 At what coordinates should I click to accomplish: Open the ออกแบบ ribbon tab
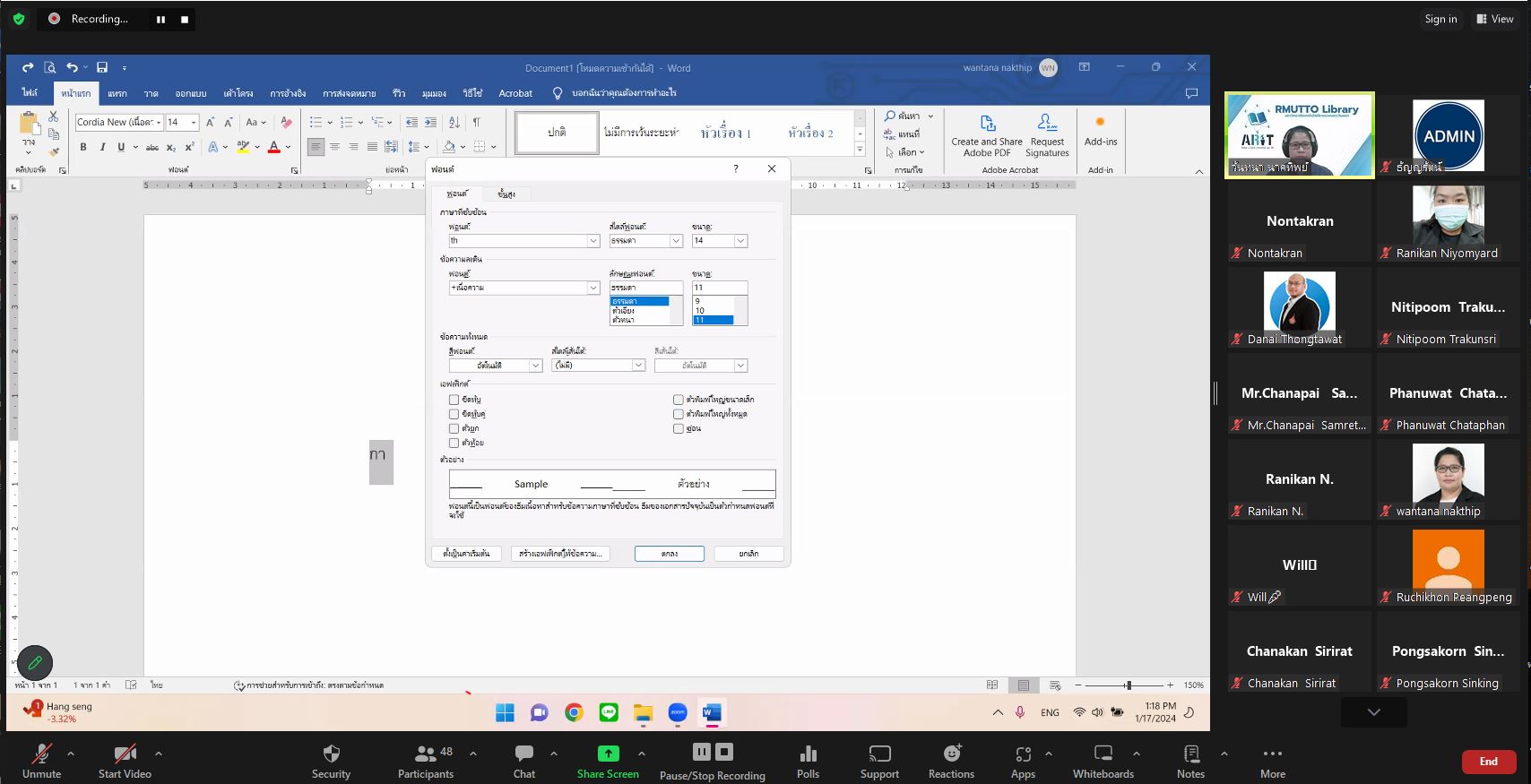click(x=191, y=93)
